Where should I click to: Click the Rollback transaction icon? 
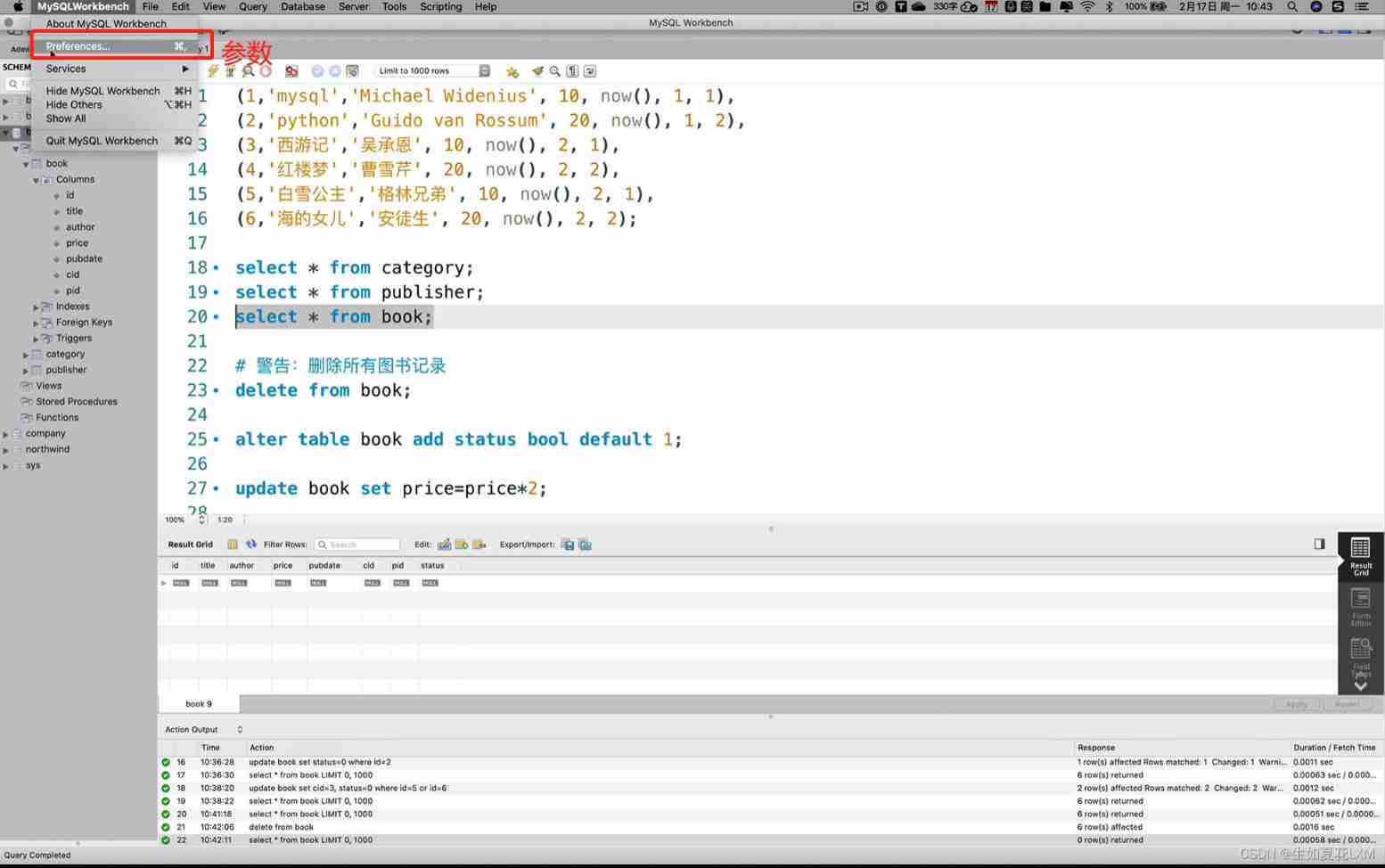click(335, 71)
